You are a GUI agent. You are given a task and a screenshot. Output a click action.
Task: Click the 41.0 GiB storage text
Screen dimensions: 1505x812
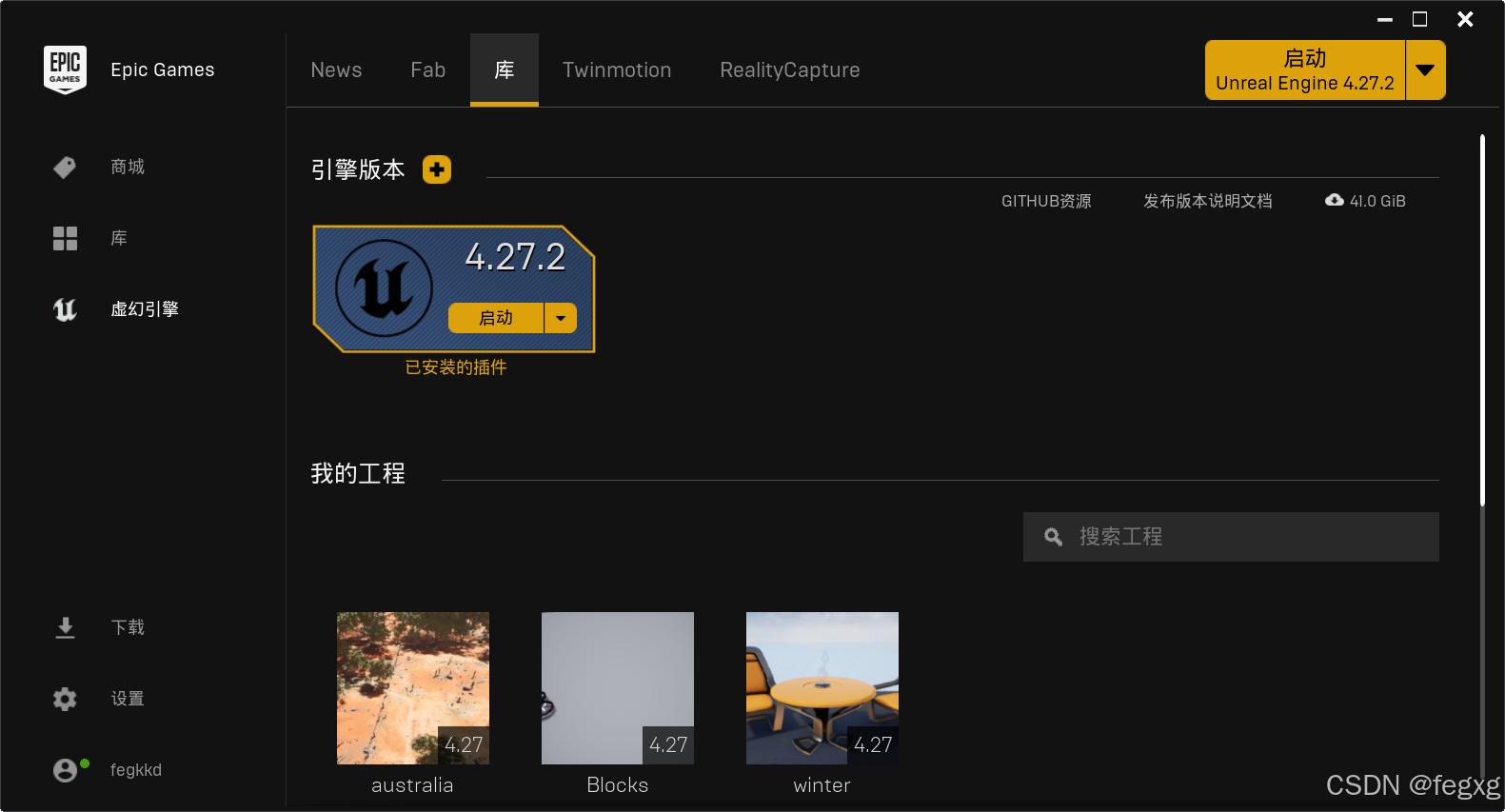(1377, 201)
